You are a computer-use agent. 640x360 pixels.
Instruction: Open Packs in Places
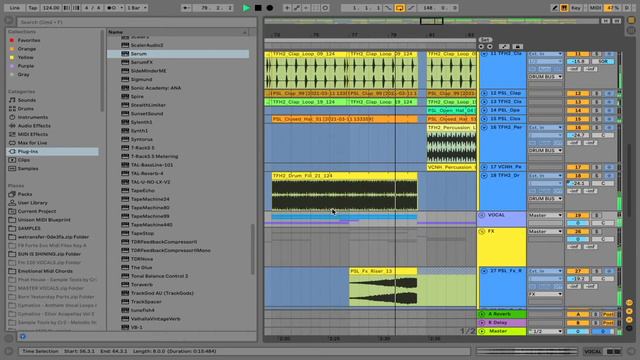(24, 194)
